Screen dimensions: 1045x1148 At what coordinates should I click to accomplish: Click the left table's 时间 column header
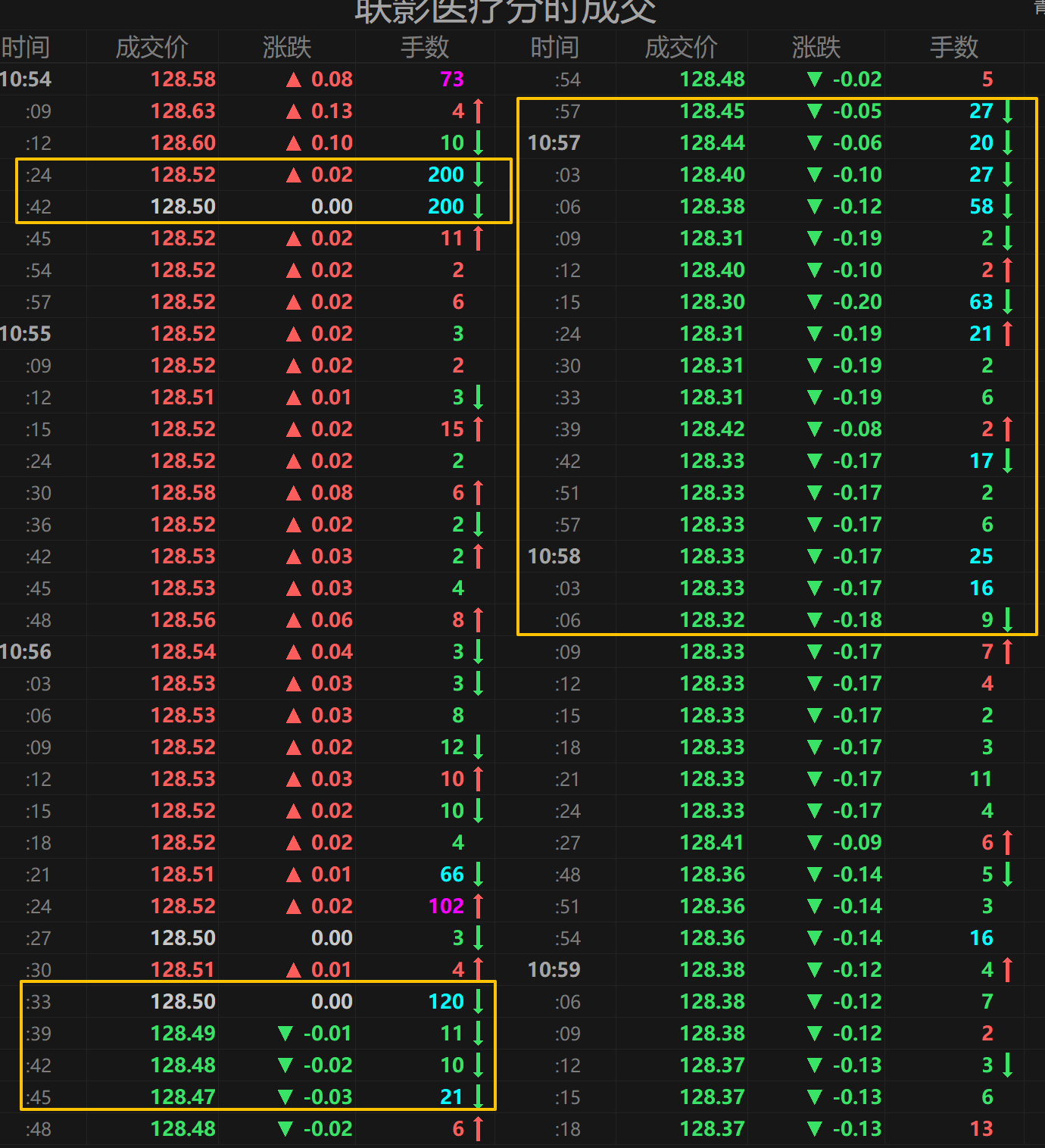coord(26,48)
